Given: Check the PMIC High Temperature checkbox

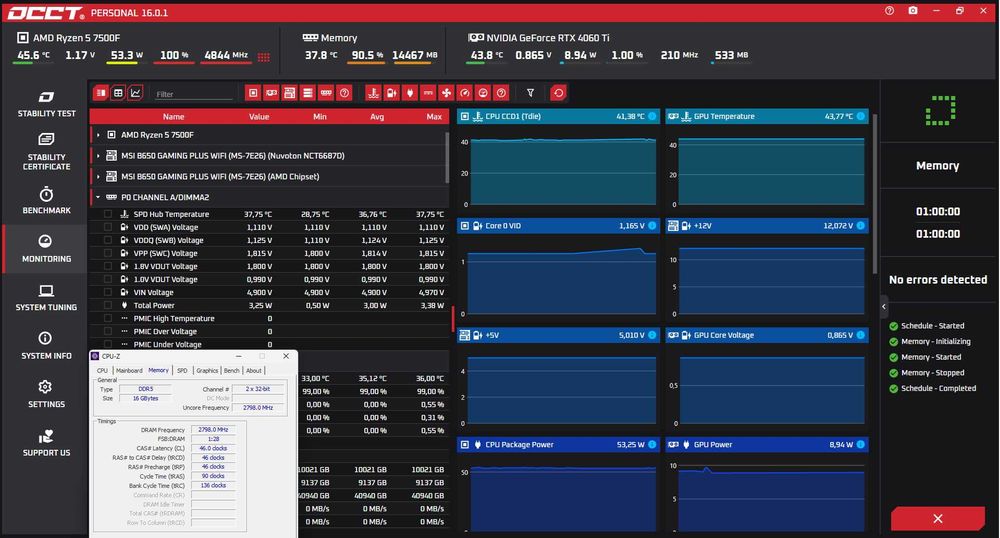Looking at the screenshot, I should [108, 319].
